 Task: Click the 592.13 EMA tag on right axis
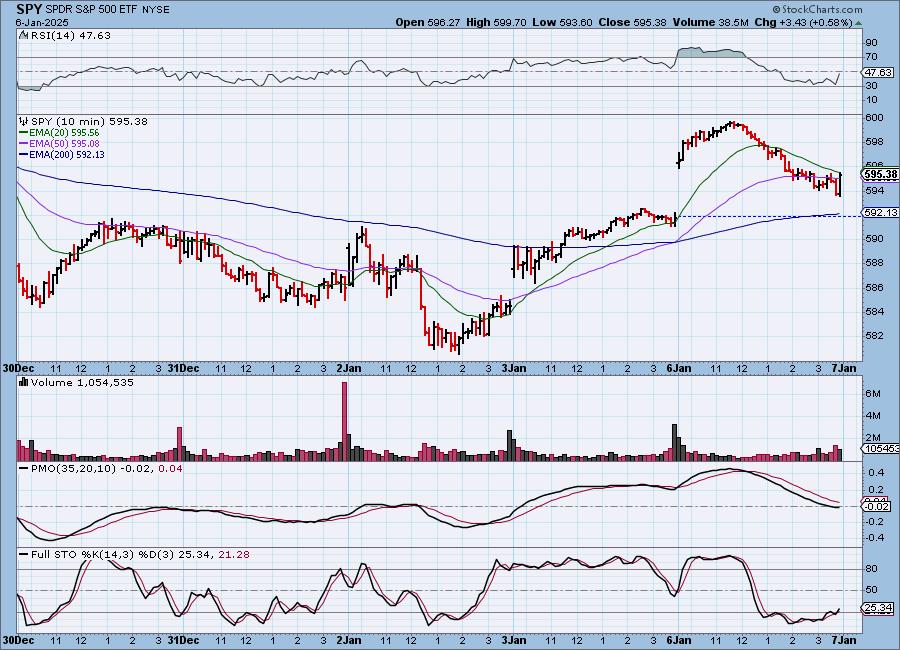tap(880, 212)
